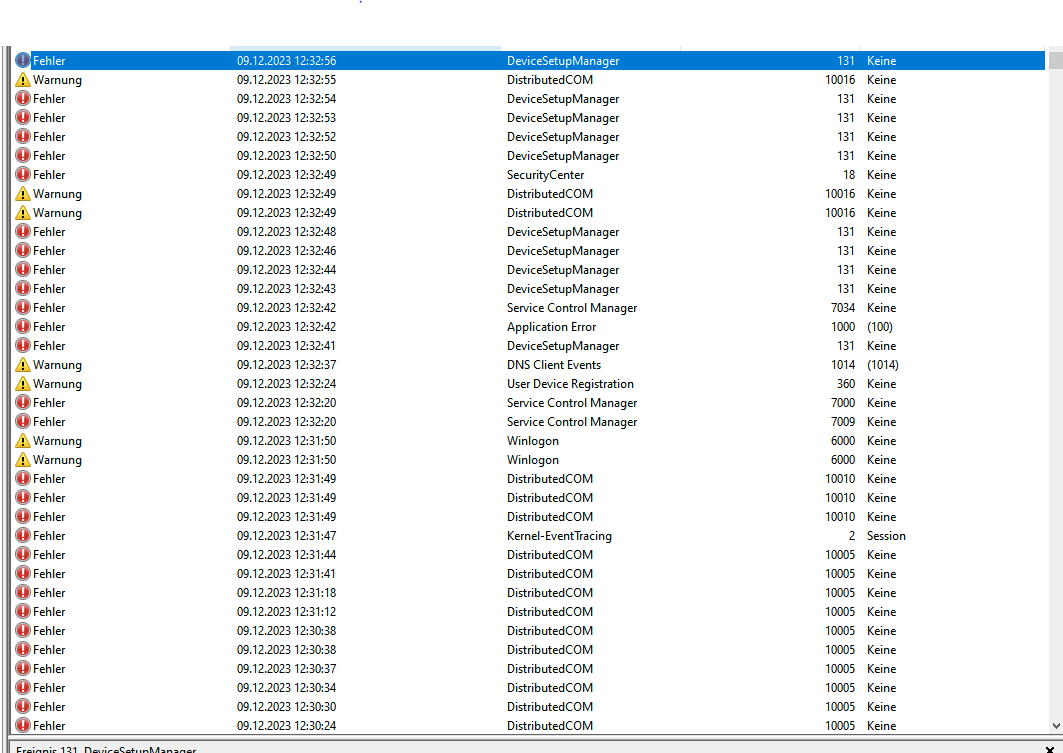Click the error icon of the Application Error event
The width and height of the screenshot is (1063, 753).
(x=22, y=326)
